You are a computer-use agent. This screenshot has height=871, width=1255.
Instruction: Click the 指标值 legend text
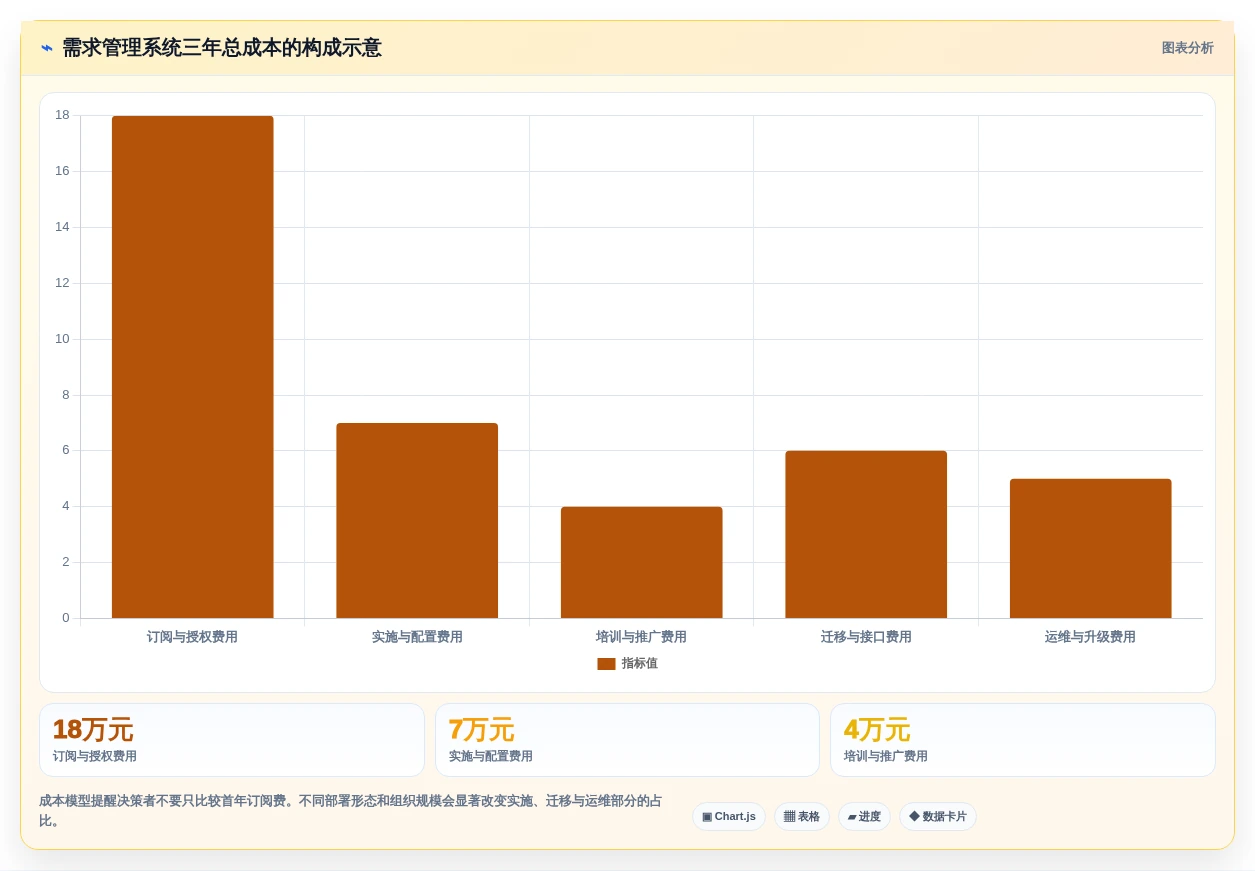[x=640, y=664]
